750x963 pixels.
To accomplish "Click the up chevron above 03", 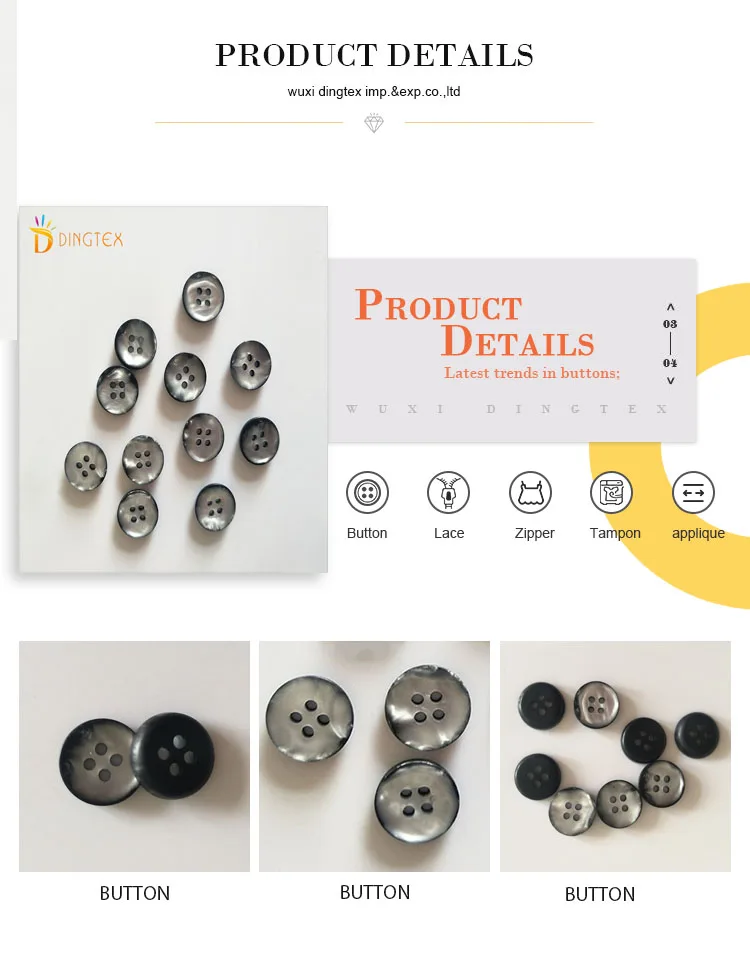I will click(670, 306).
